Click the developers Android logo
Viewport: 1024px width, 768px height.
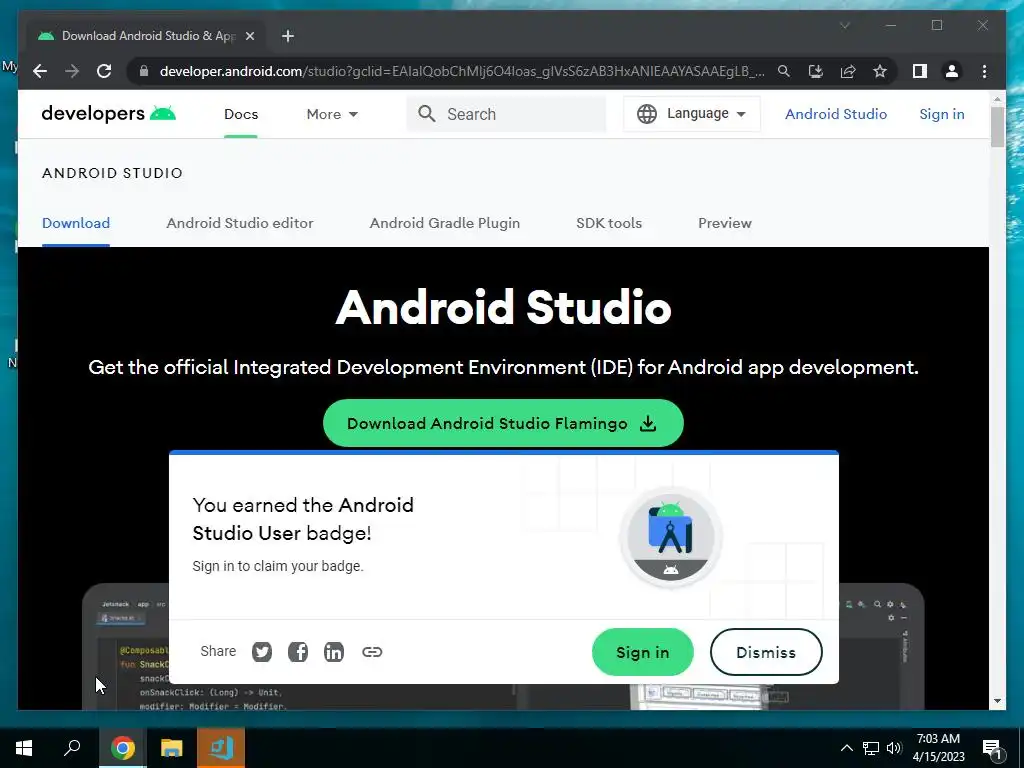pos(108,114)
